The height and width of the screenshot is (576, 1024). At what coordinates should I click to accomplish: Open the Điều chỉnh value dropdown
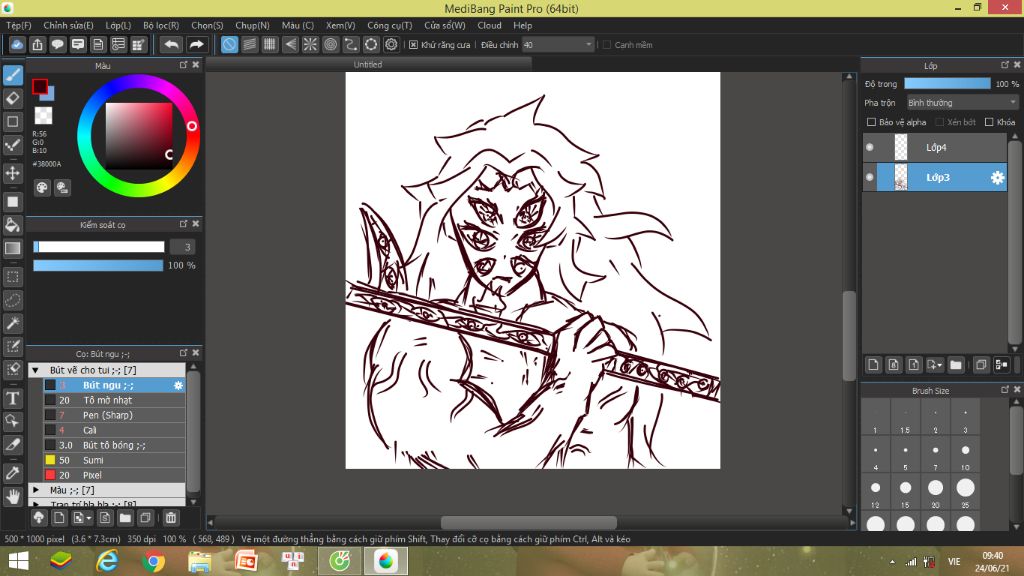558,44
